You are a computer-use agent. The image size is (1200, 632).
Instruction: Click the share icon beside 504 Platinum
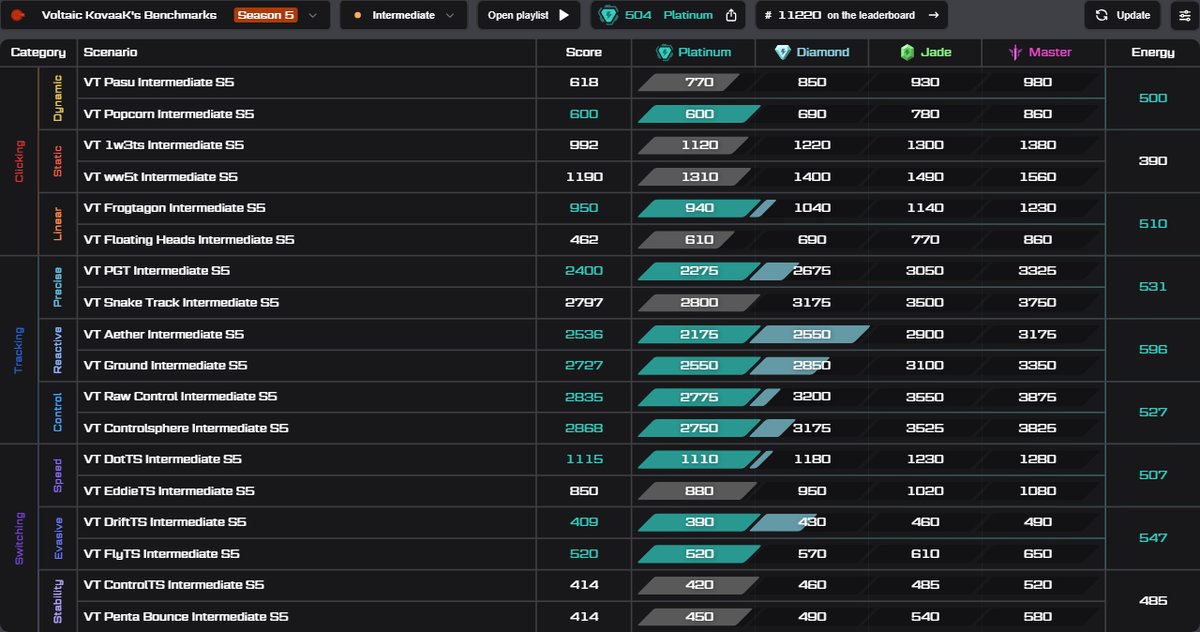(731, 15)
